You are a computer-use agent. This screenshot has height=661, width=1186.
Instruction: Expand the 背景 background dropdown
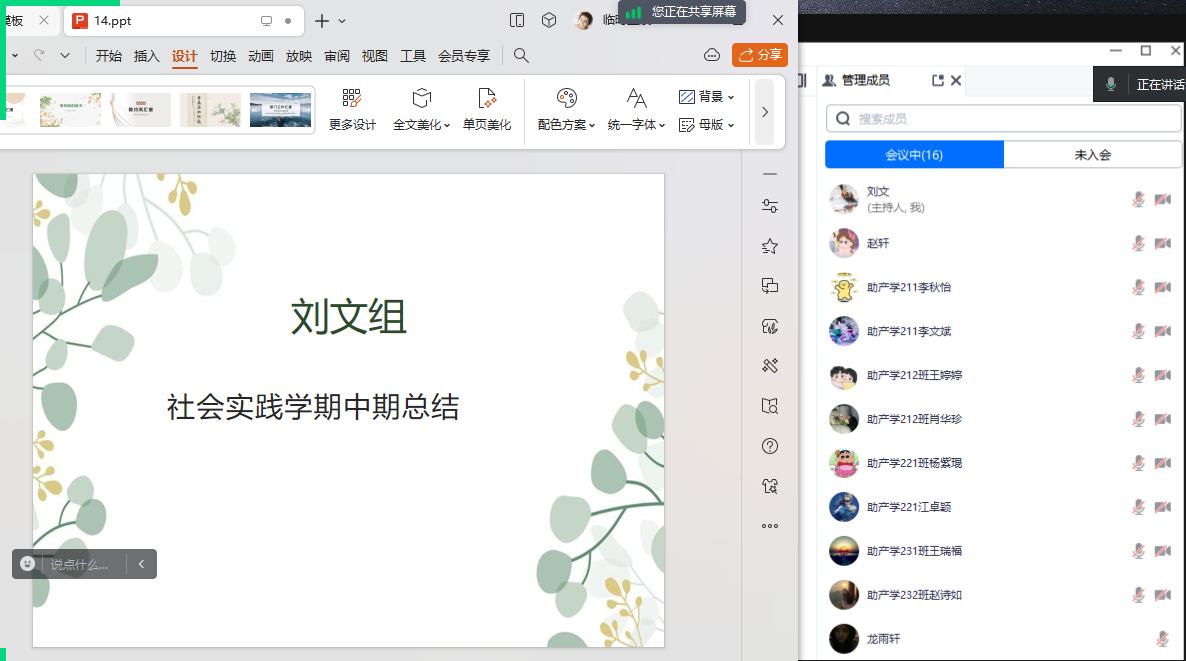(707, 97)
